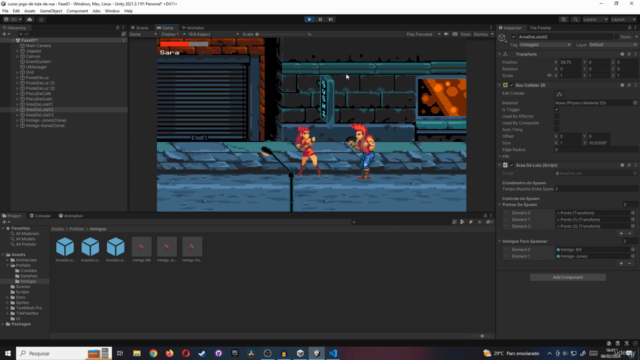Viewport: 640px width, 360px height.
Task: Open the Unity account dropdown
Action: 13,19
